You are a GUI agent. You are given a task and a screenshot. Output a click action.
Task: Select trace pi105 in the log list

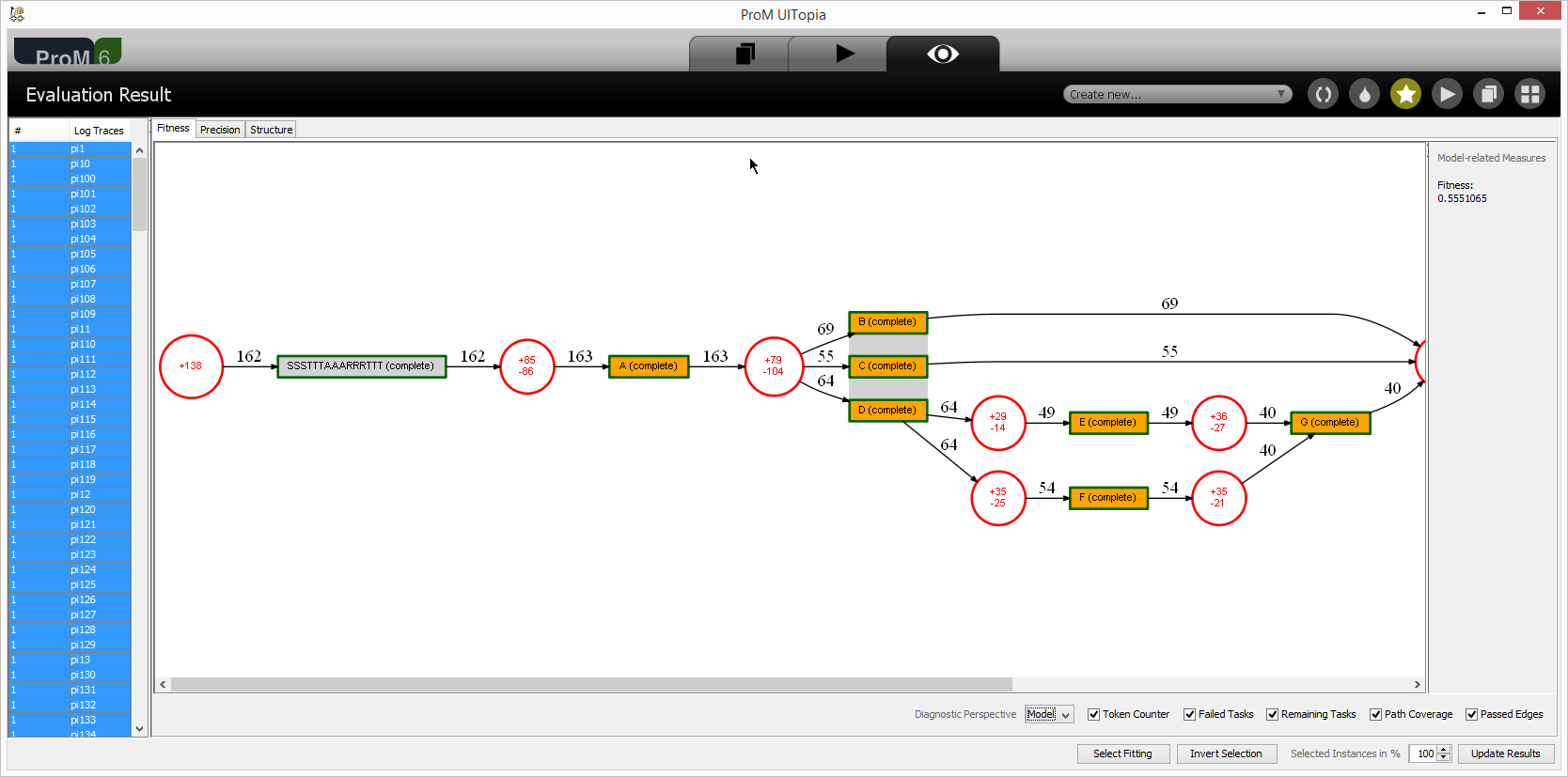point(71,254)
